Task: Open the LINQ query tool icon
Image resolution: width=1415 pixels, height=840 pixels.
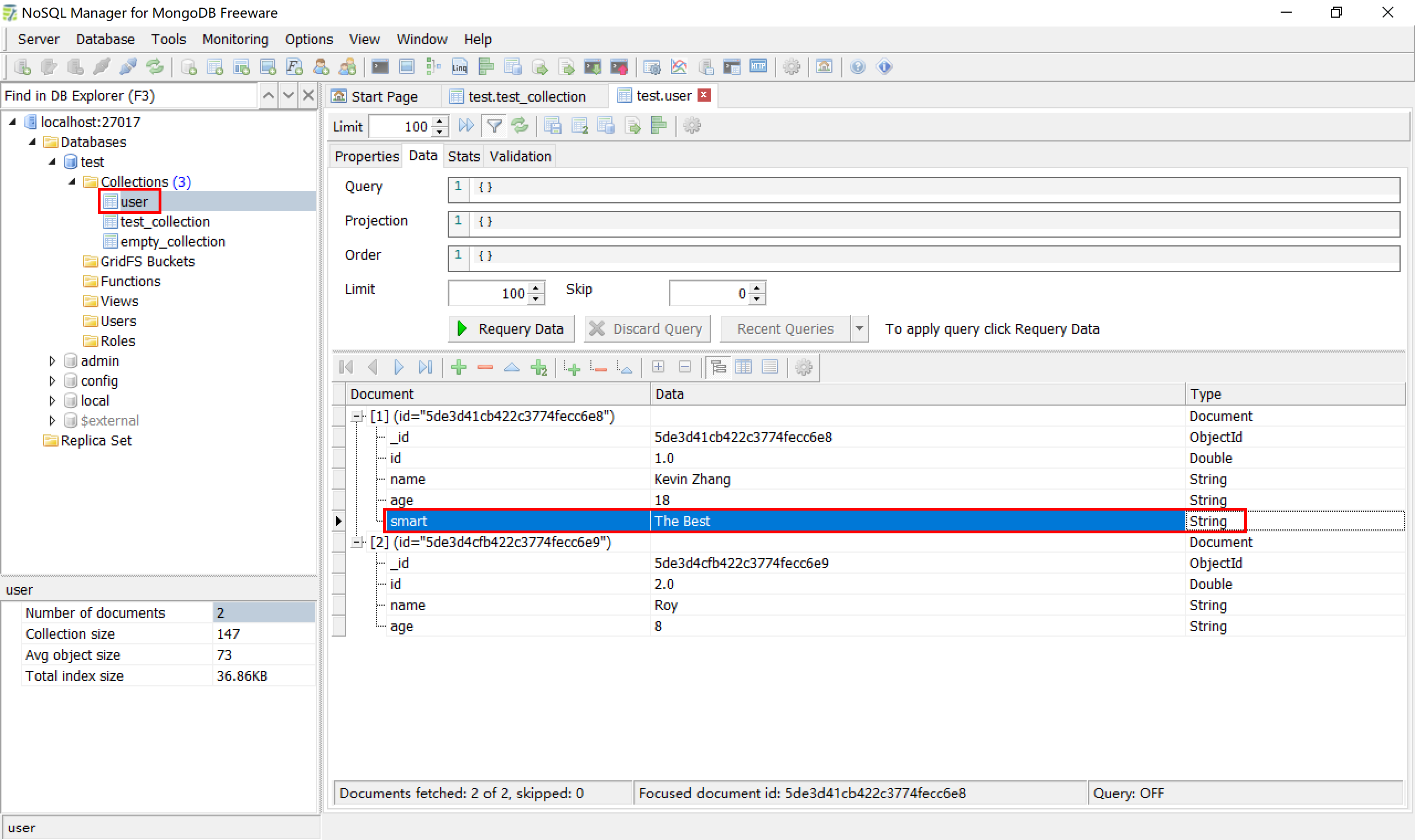Action: (459, 67)
